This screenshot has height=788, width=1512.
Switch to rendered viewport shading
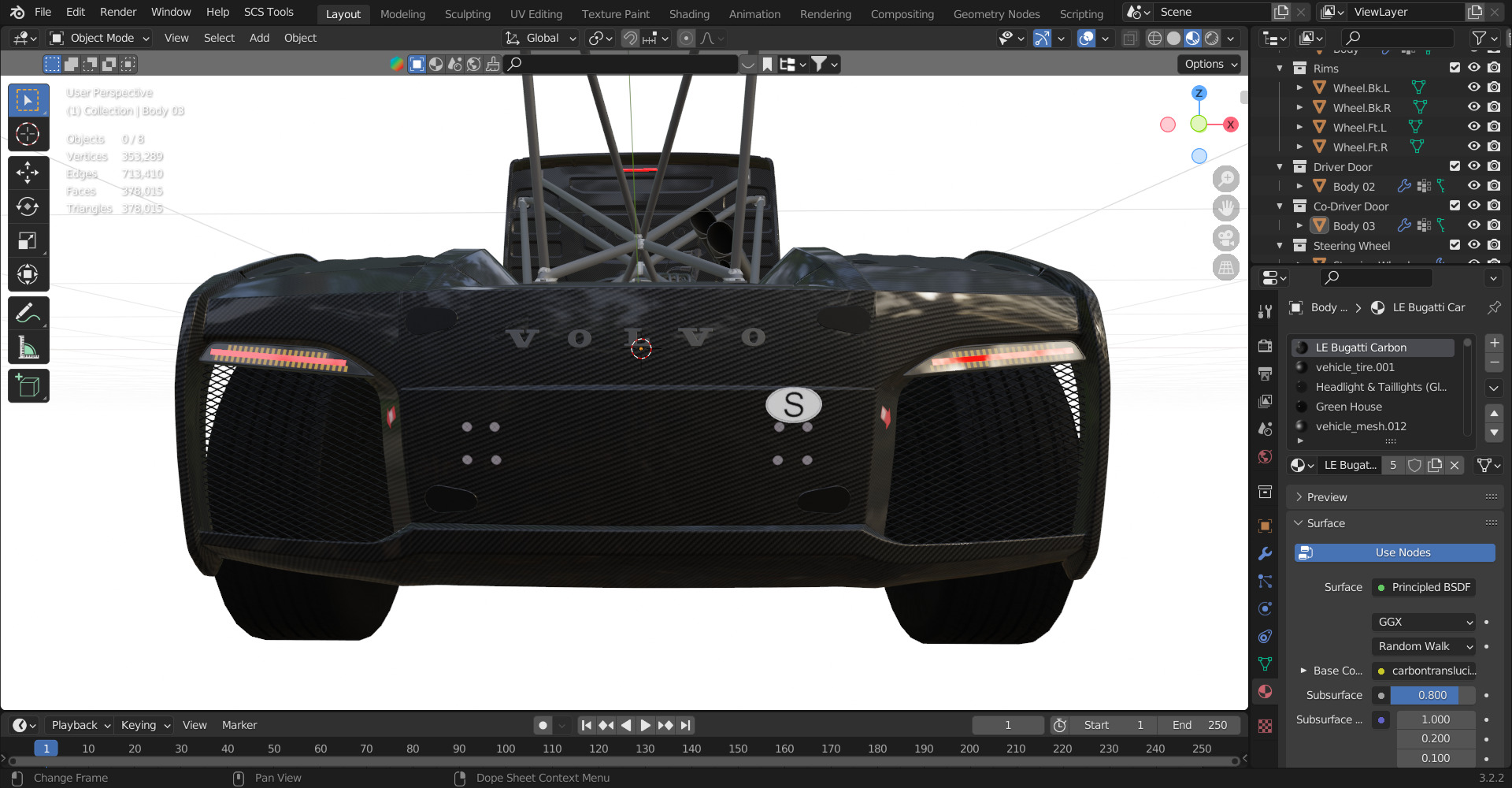[x=1212, y=38]
